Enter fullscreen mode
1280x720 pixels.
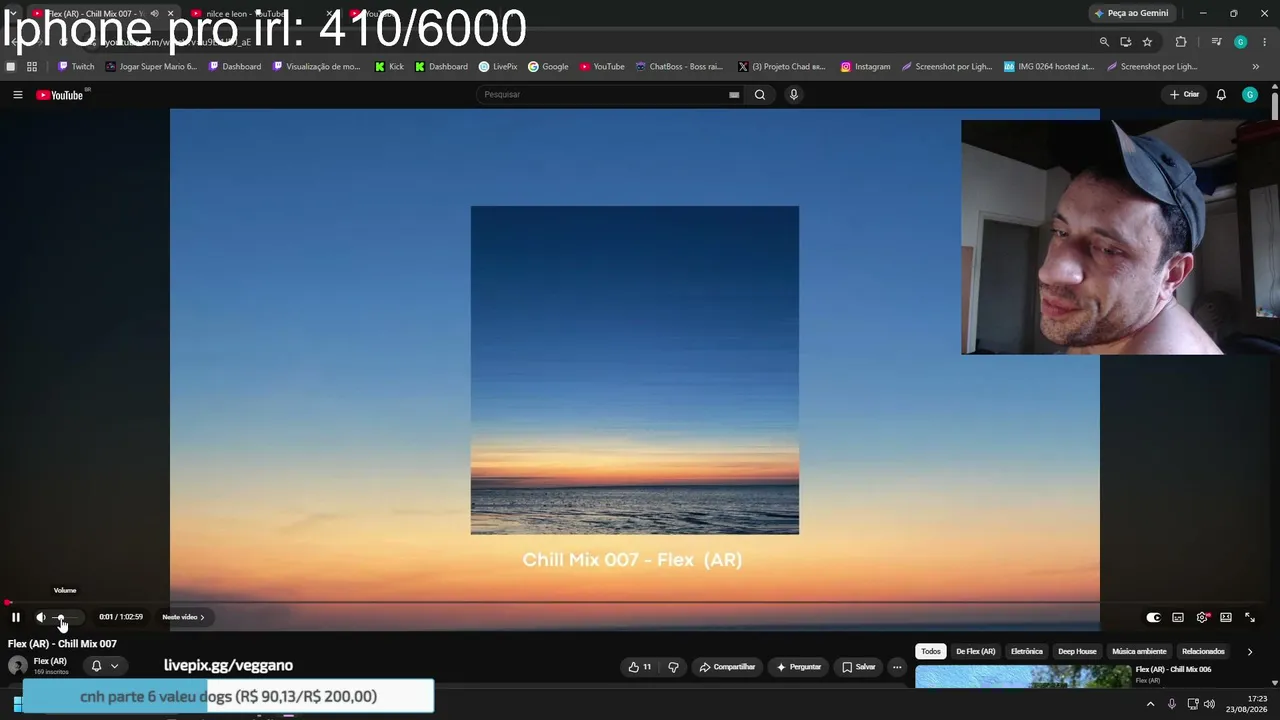click(1250, 618)
